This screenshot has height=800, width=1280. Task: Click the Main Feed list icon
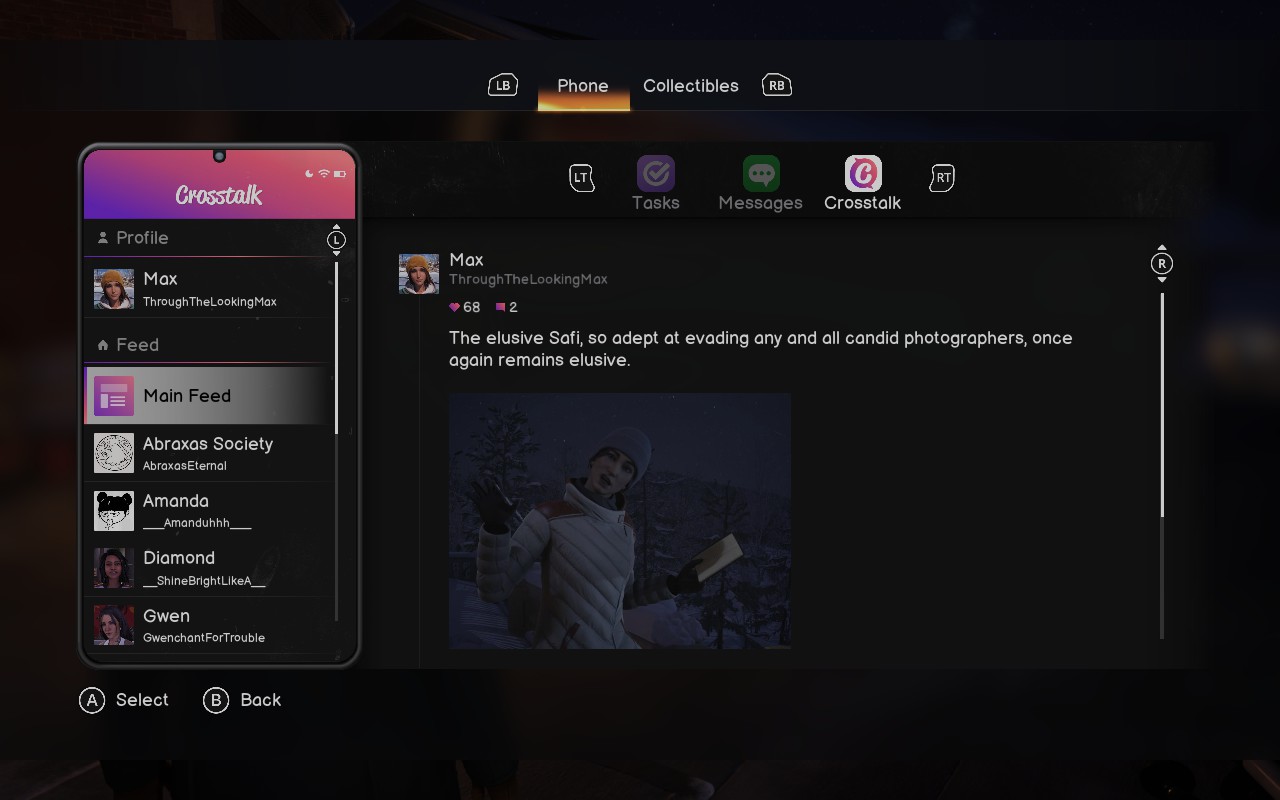[x=114, y=396]
